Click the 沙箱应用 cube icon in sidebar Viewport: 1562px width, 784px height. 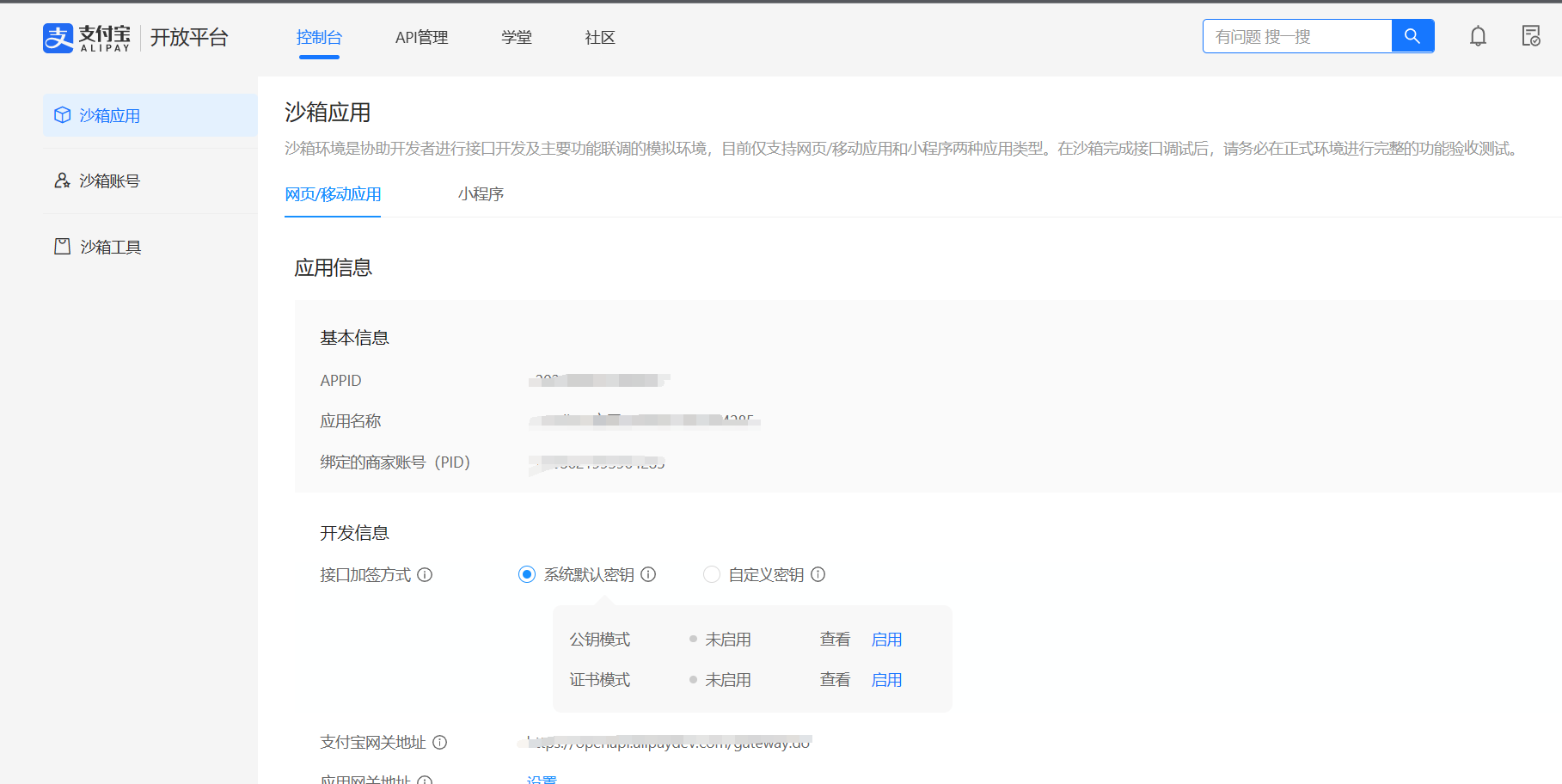pos(63,115)
